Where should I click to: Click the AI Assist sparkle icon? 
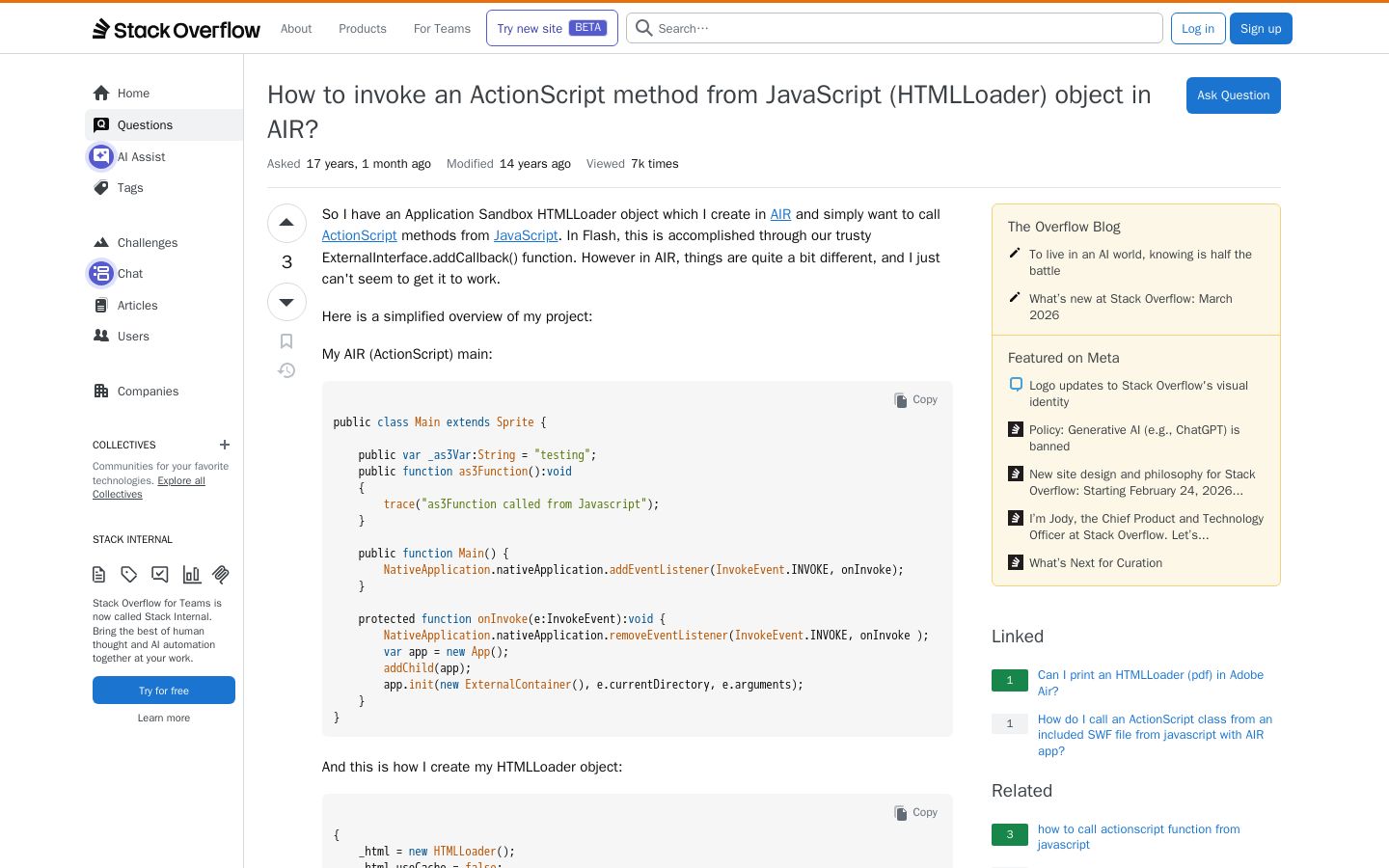point(101,156)
